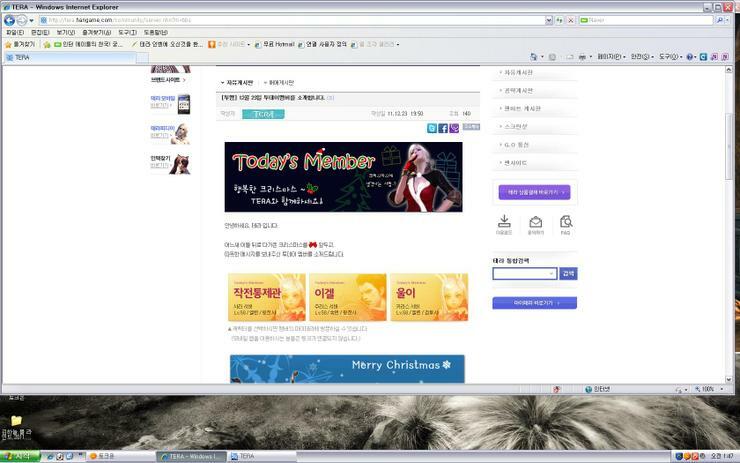
Task: Expand the TERA integrated search combo box
Action: 551,273
